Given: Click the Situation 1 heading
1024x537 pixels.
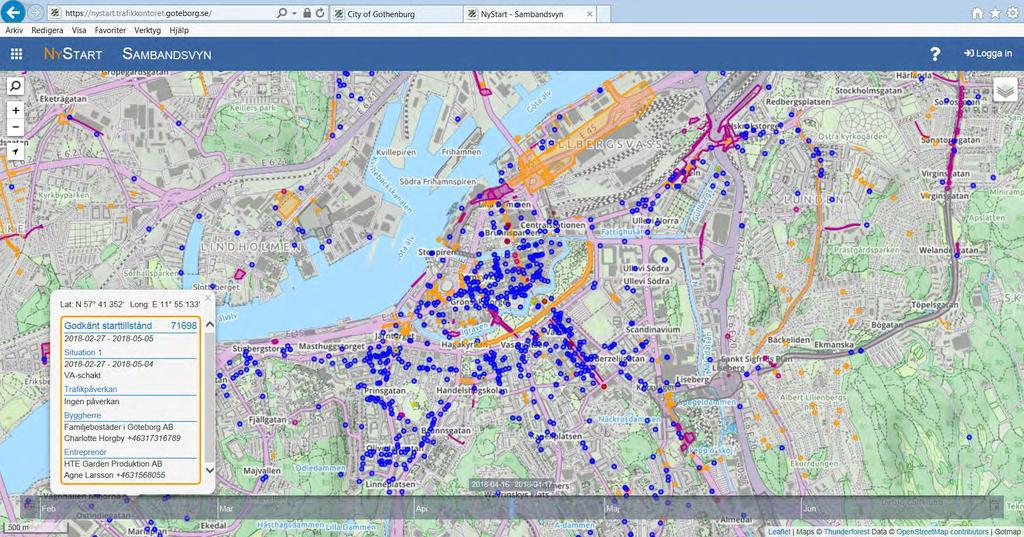Looking at the screenshot, I should tap(83, 352).
